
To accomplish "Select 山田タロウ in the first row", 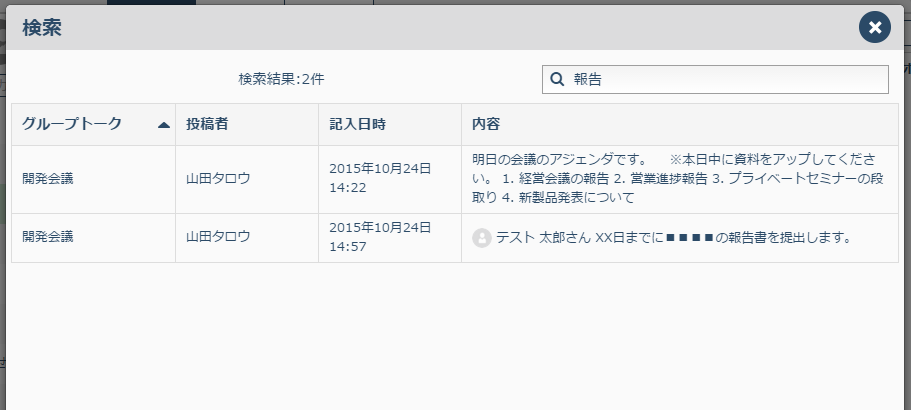I will 218,179.
